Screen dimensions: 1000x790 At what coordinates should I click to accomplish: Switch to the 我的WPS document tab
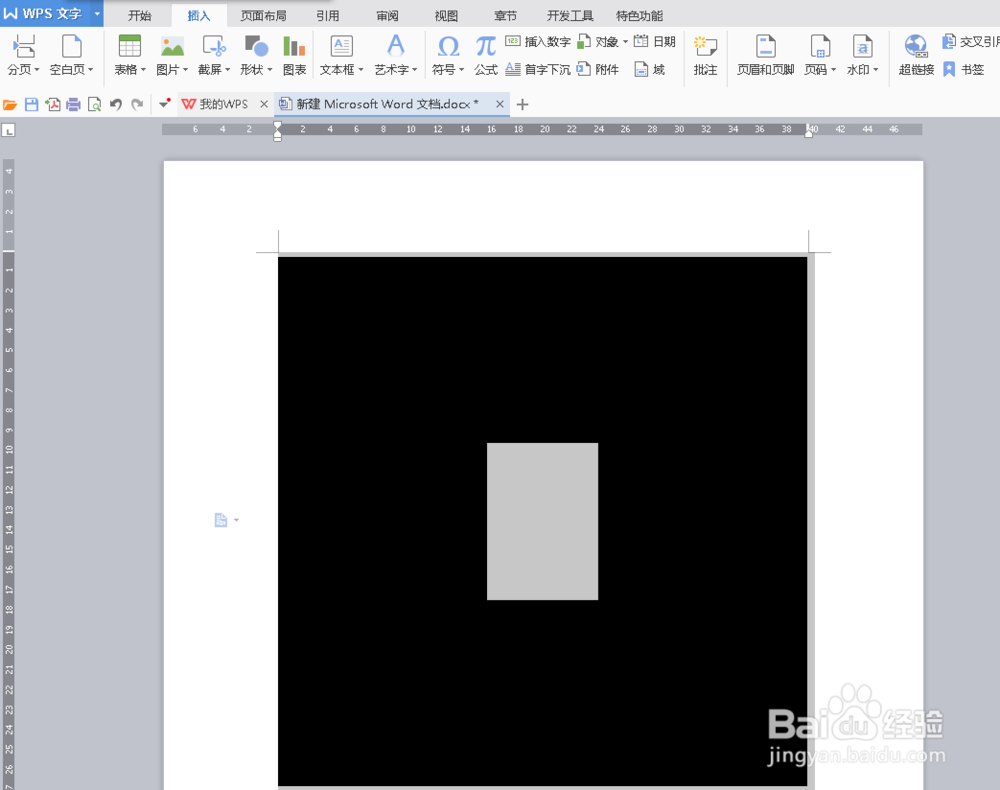(x=215, y=104)
